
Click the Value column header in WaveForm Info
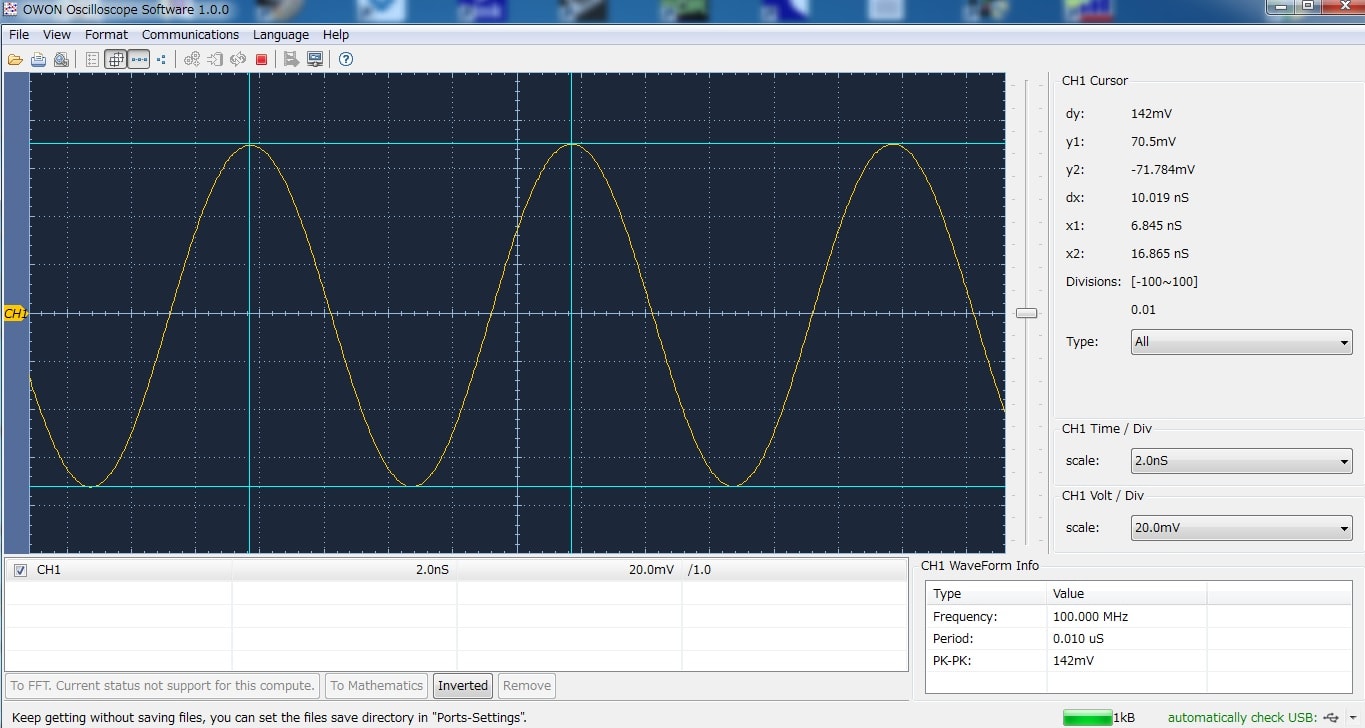point(1127,594)
